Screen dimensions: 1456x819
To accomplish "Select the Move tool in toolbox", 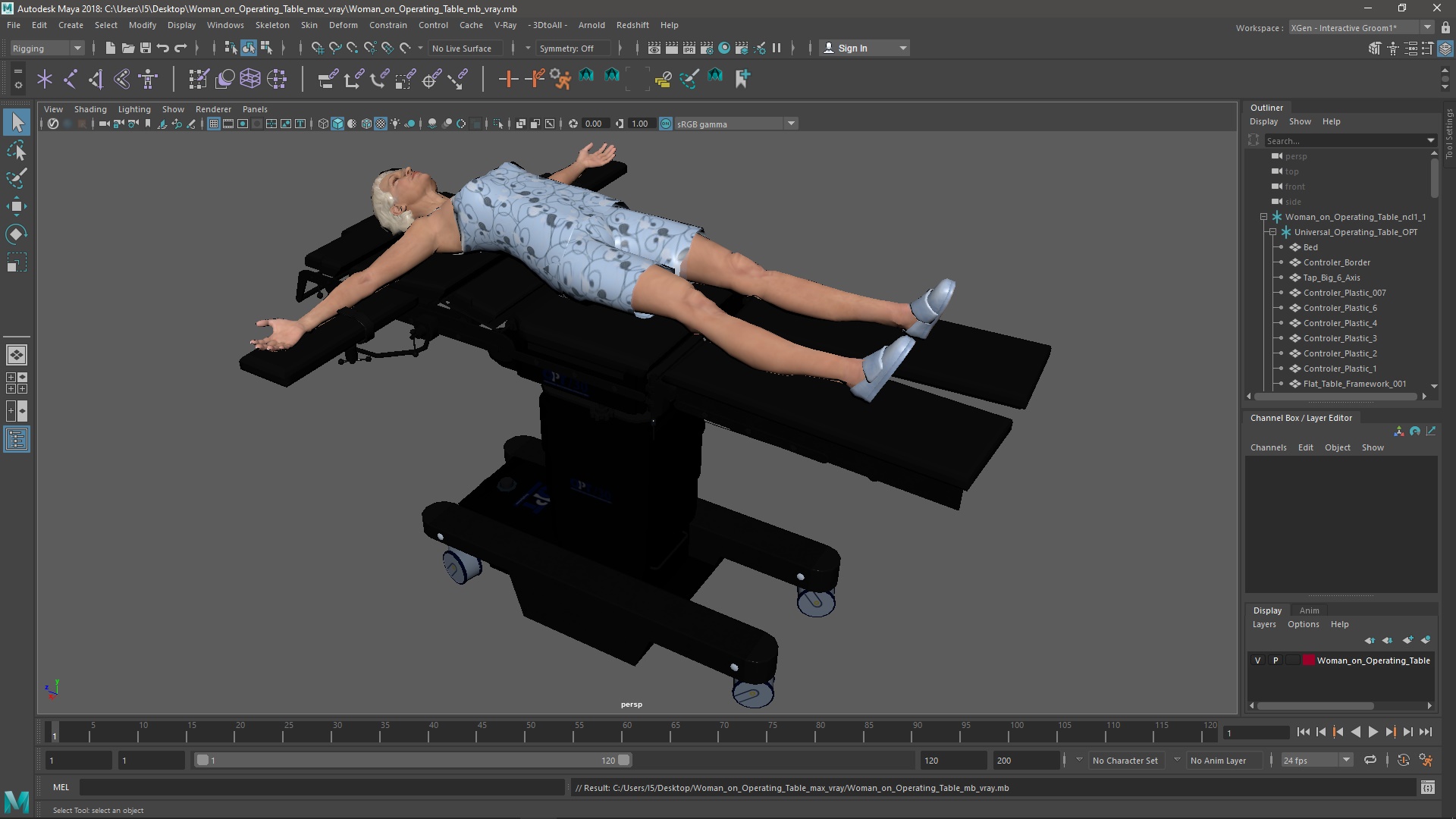I will [x=17, y=206].
